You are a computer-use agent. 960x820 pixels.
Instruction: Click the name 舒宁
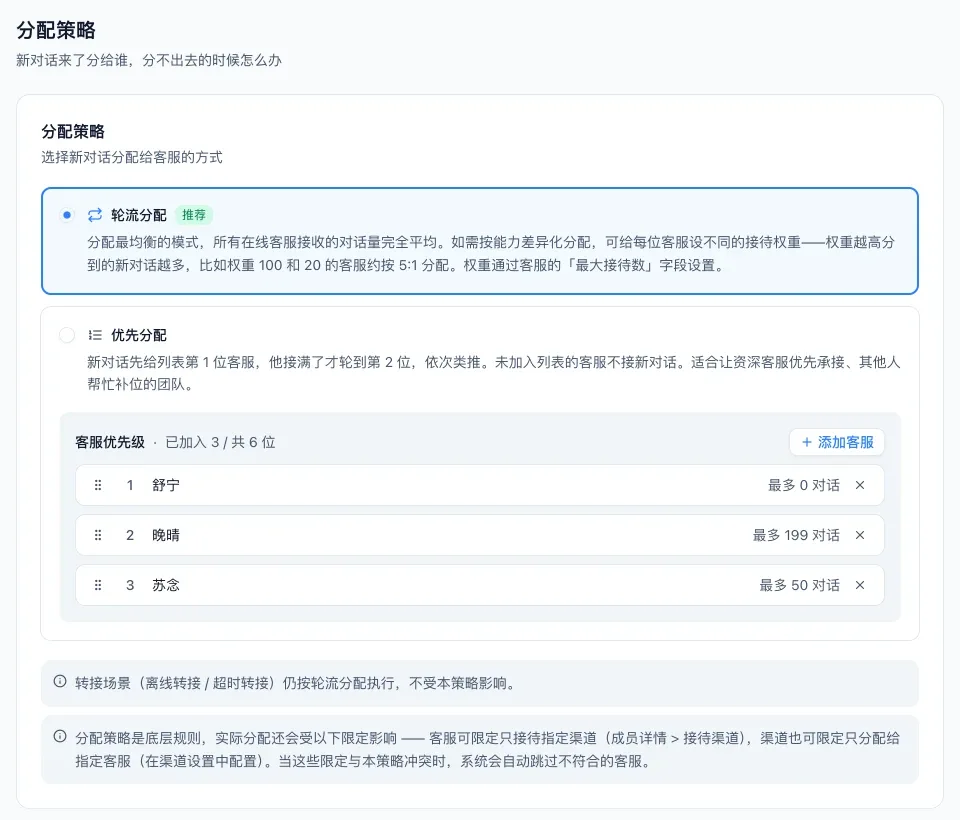point(166,485)
